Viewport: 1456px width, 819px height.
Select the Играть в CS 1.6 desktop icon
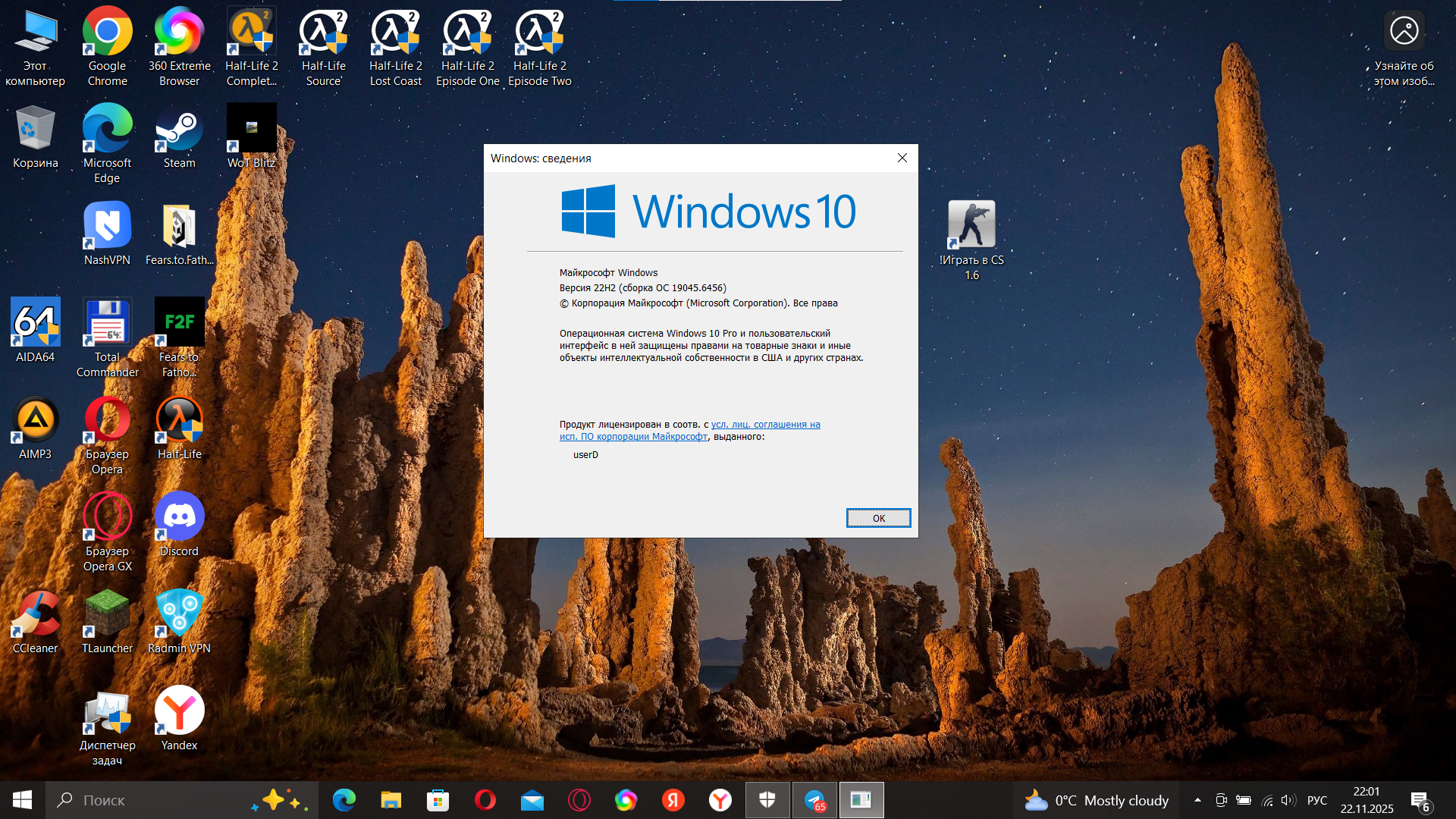point(971,241)
